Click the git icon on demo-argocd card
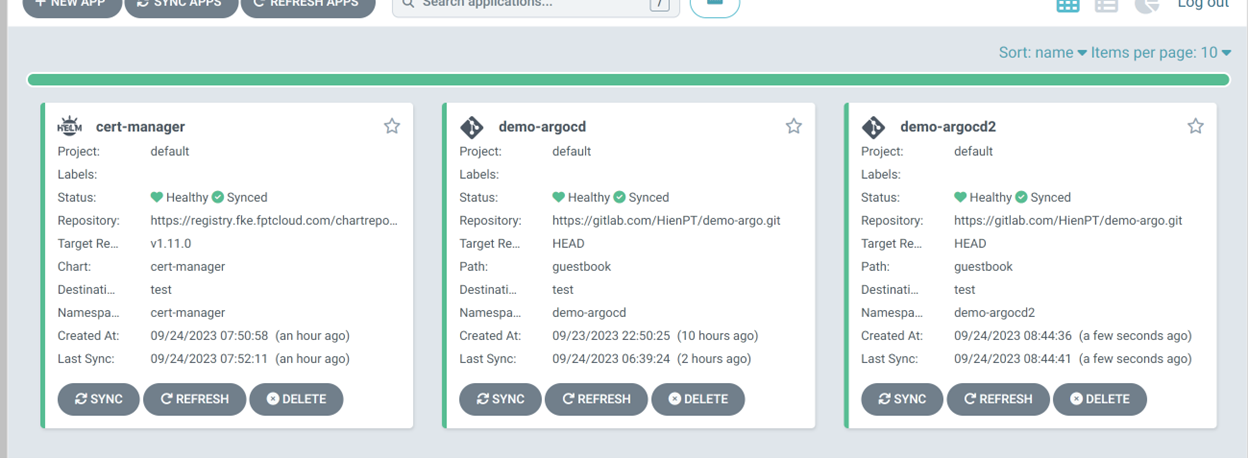The height and width of the screenshot is (458, 1248). click(472, 127)
